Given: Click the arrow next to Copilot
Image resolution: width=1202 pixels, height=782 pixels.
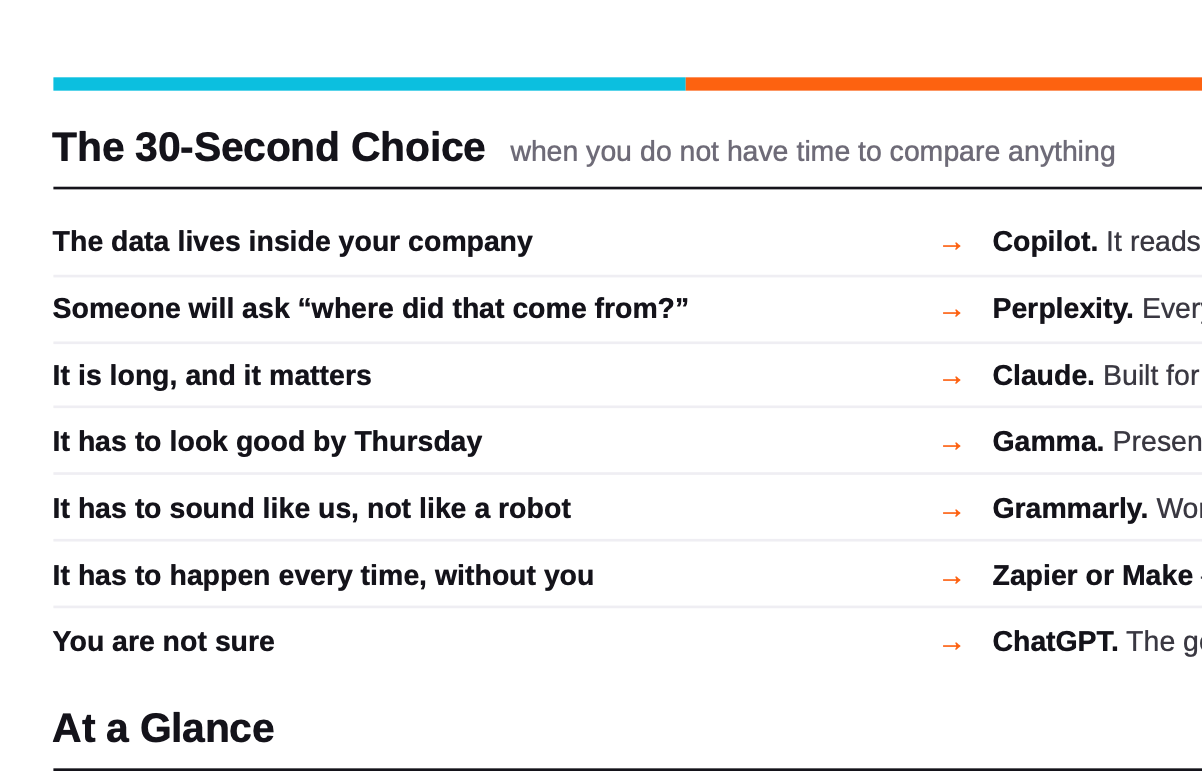Looking at the screenshot, I should 952,245.
